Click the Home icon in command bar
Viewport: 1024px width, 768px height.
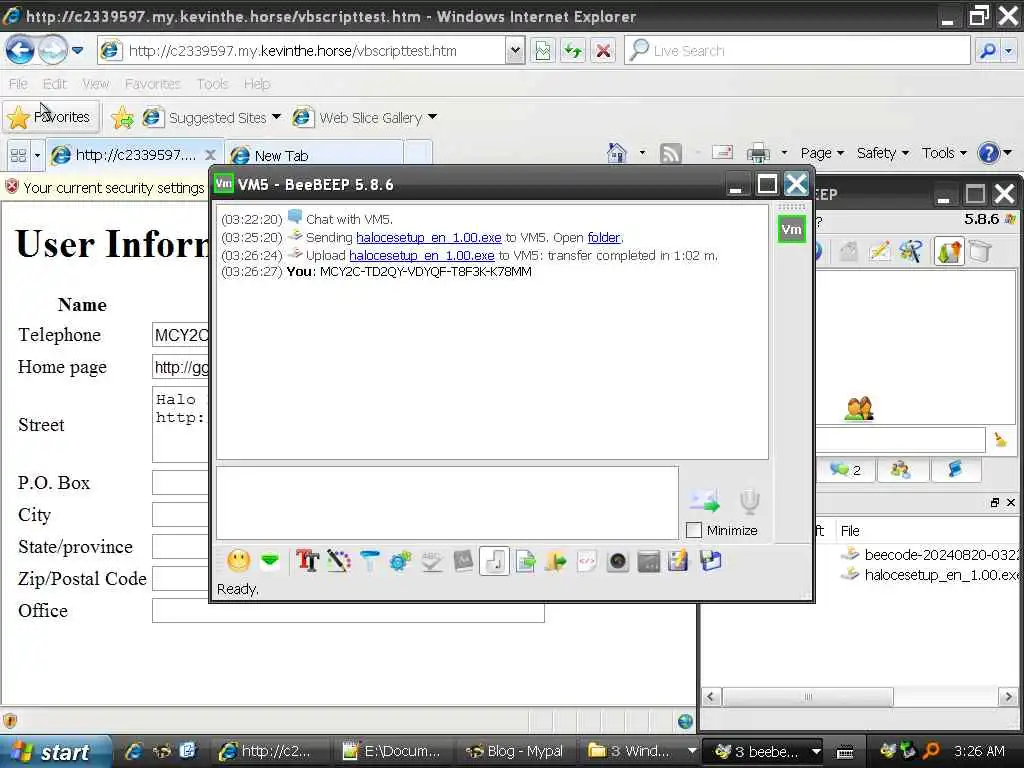[x=616, y=153]
